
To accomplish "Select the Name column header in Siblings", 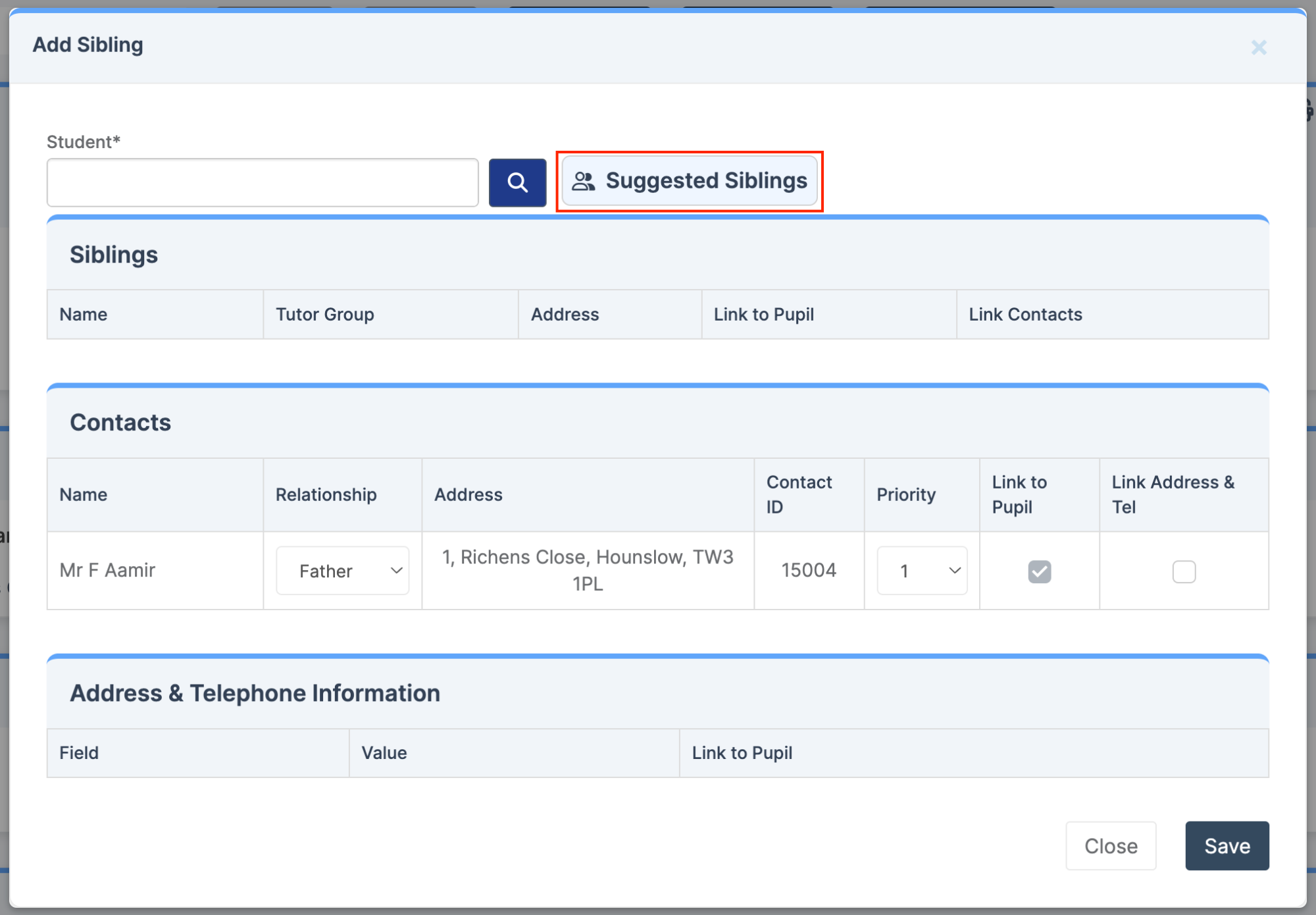I will pos(83,314).
